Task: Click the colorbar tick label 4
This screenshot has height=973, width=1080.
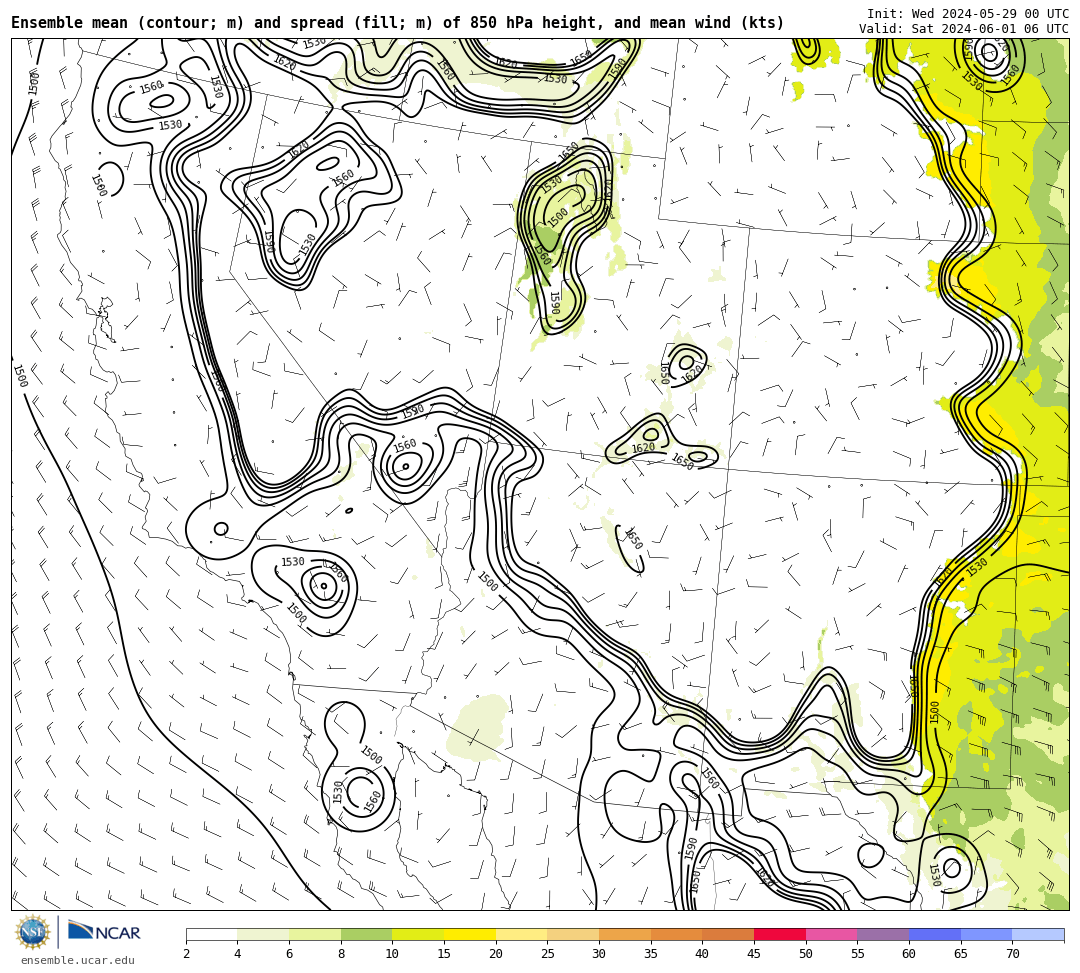Action: [x=238, y=954]
